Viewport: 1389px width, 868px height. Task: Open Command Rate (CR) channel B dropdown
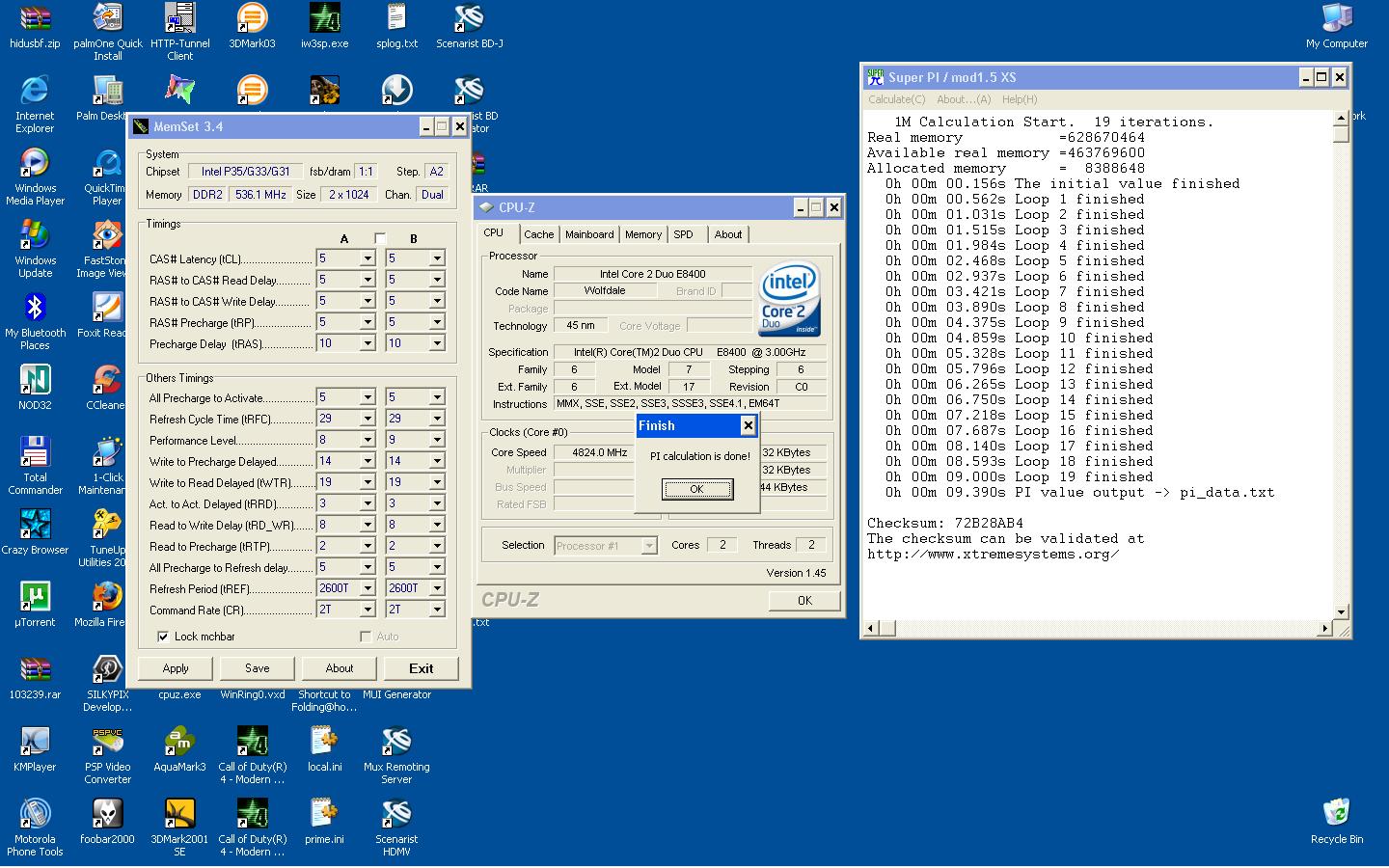[x=437, y=610]
